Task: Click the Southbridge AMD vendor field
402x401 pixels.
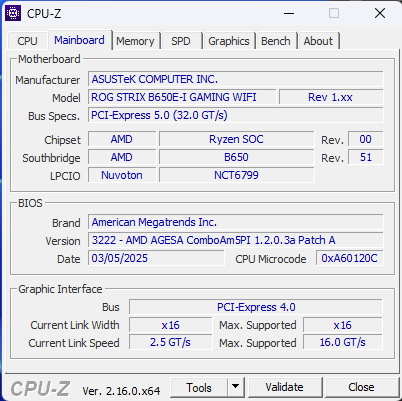Action: (x=122, y=157)
